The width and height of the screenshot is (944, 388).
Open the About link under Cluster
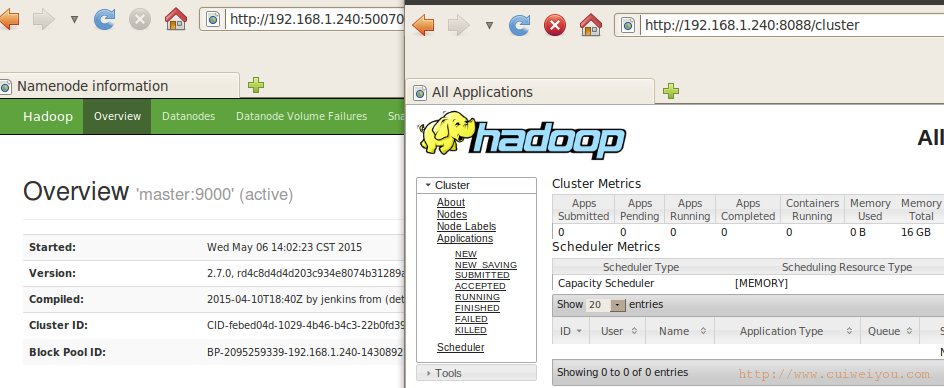tap(451, 202)
